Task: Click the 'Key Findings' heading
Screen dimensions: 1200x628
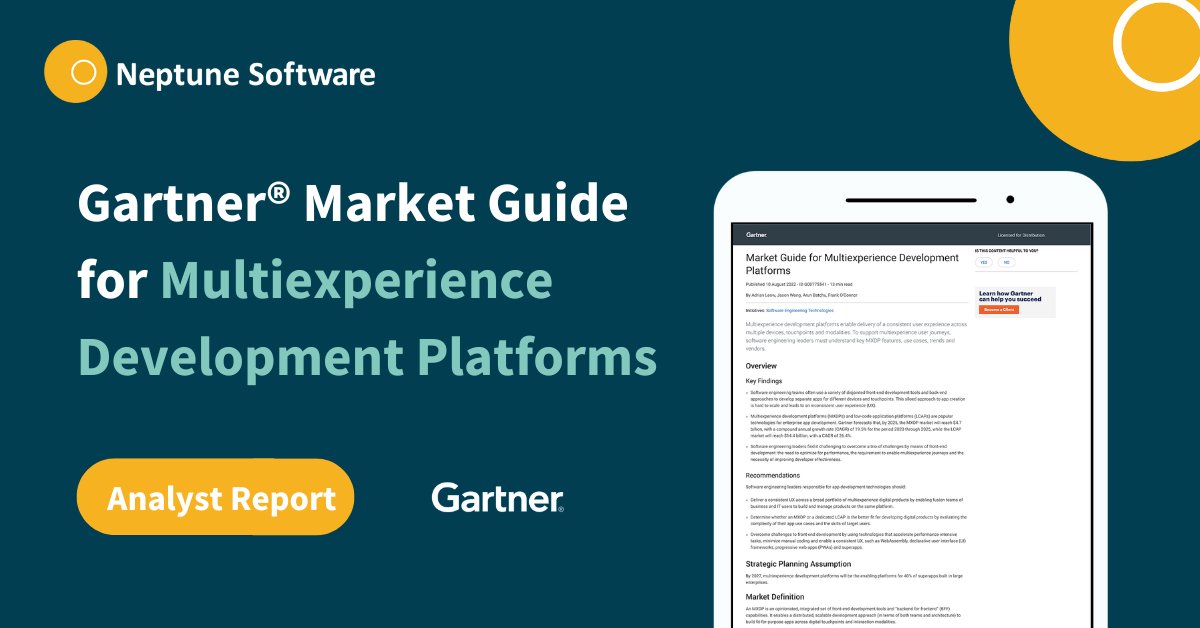Action: [x=765, y=381]
